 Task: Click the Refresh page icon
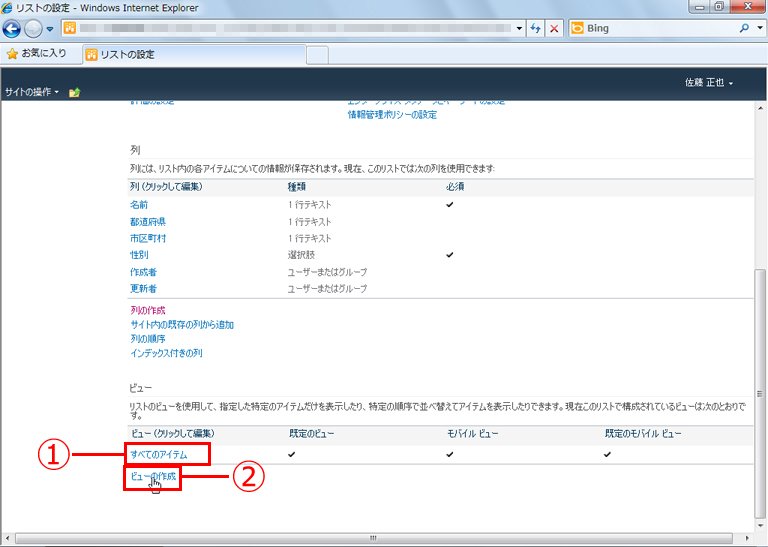535,28
